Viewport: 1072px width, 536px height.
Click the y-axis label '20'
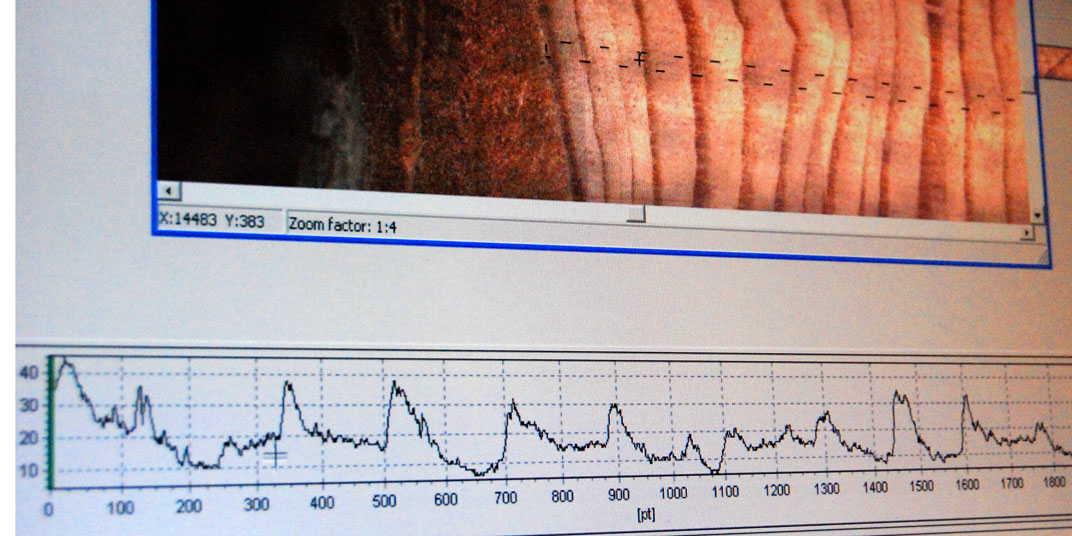pos(31,438)
